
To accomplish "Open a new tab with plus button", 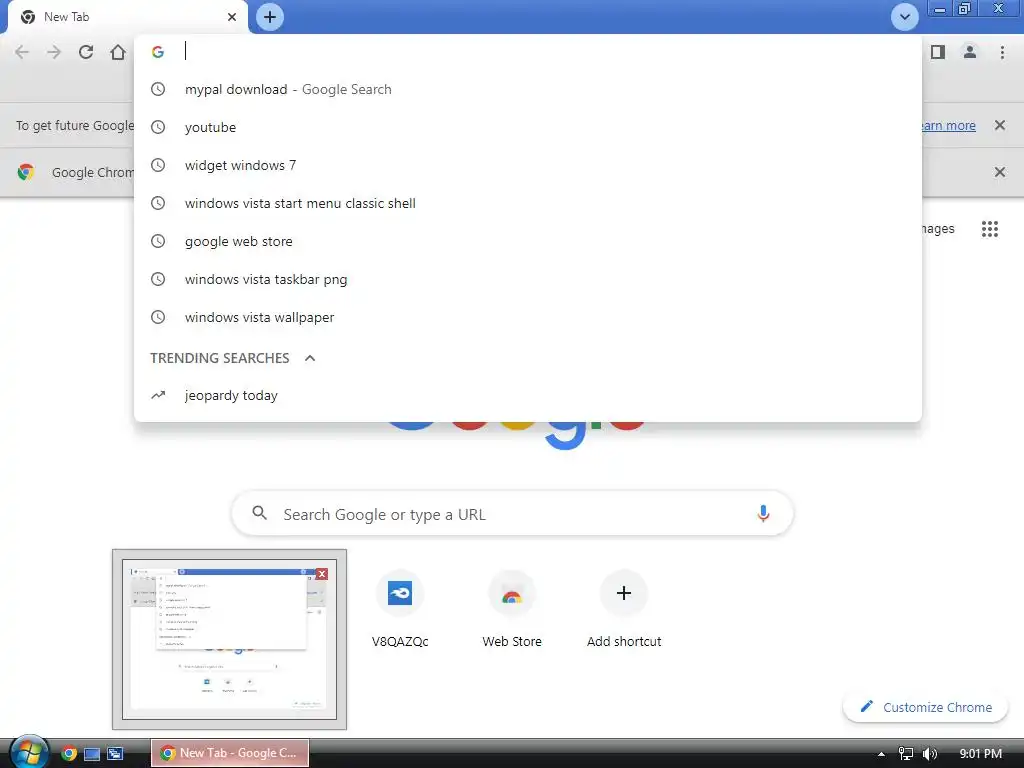I will tap(270, 17).
